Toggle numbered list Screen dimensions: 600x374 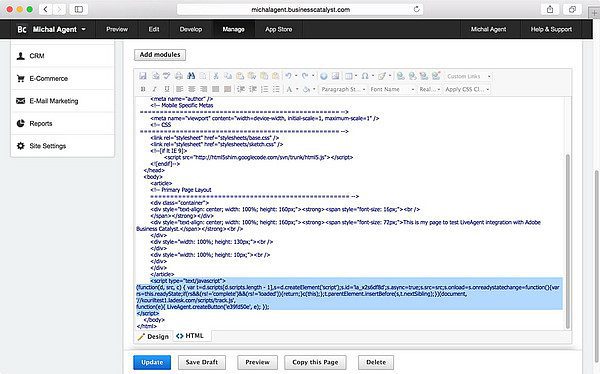click(x=264, y=89)
